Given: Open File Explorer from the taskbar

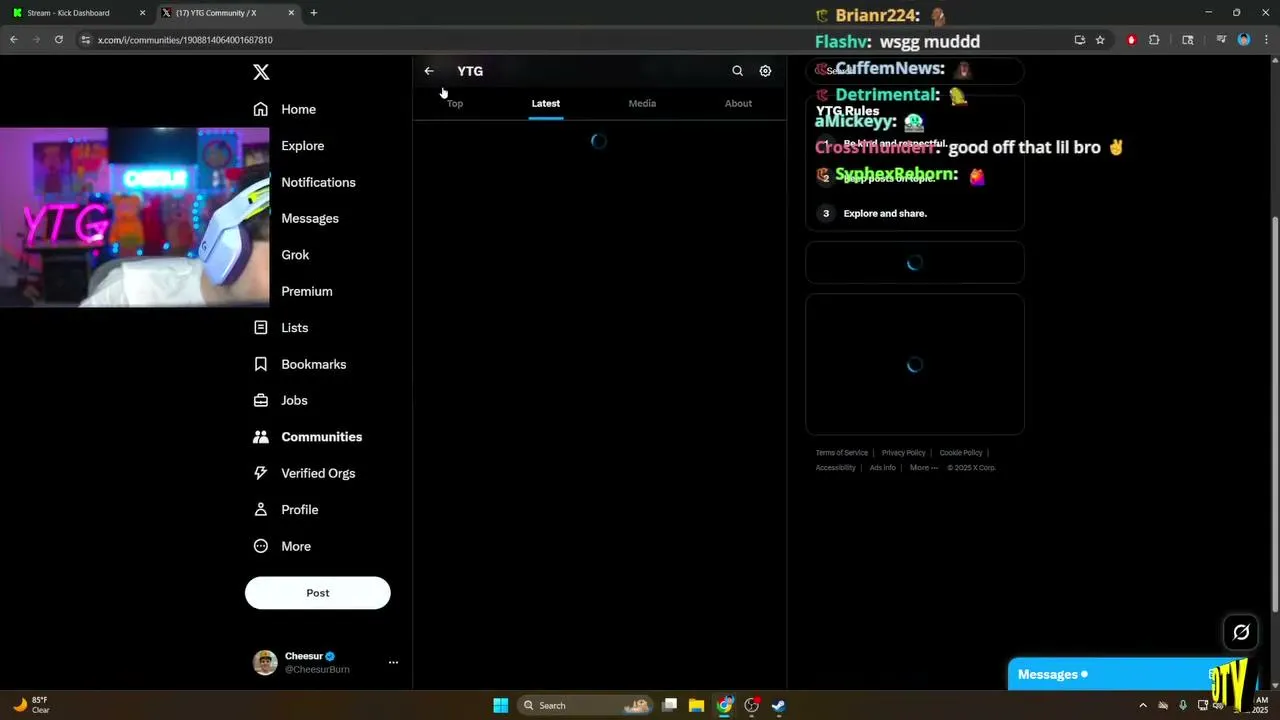Looking at the screenshot, I should [x=696, y=705].
